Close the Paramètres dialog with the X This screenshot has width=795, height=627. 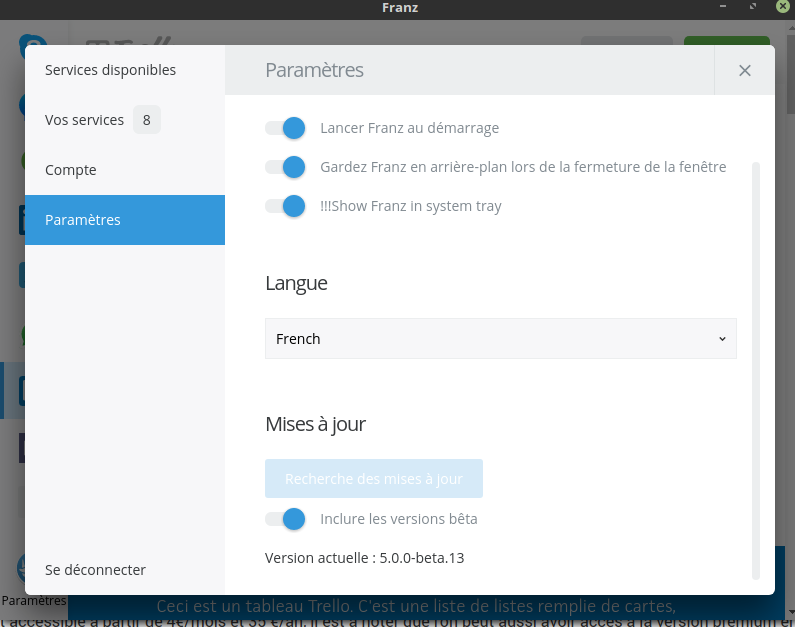point(744,70)
